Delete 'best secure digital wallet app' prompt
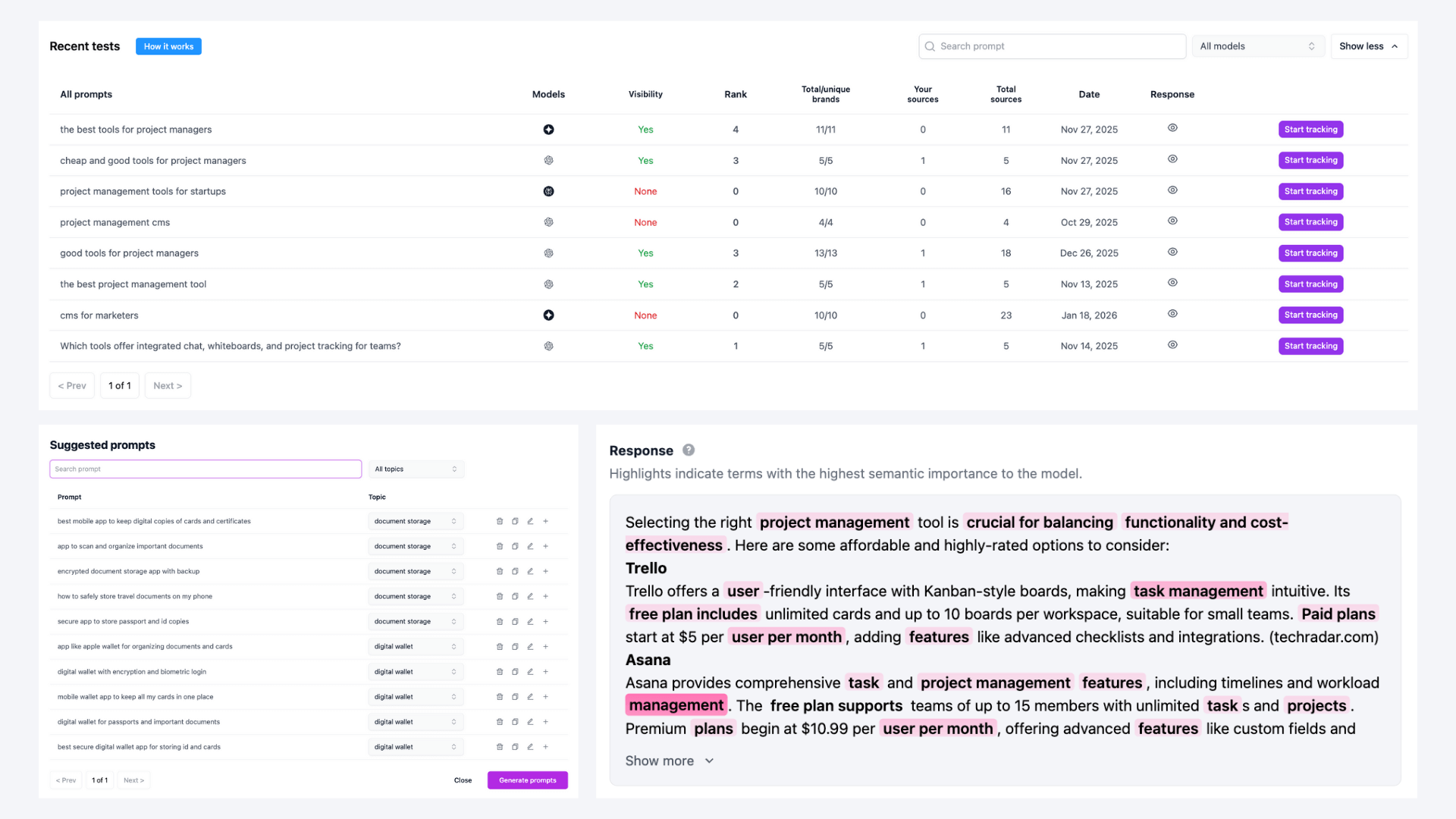 [x=499, y=747]
